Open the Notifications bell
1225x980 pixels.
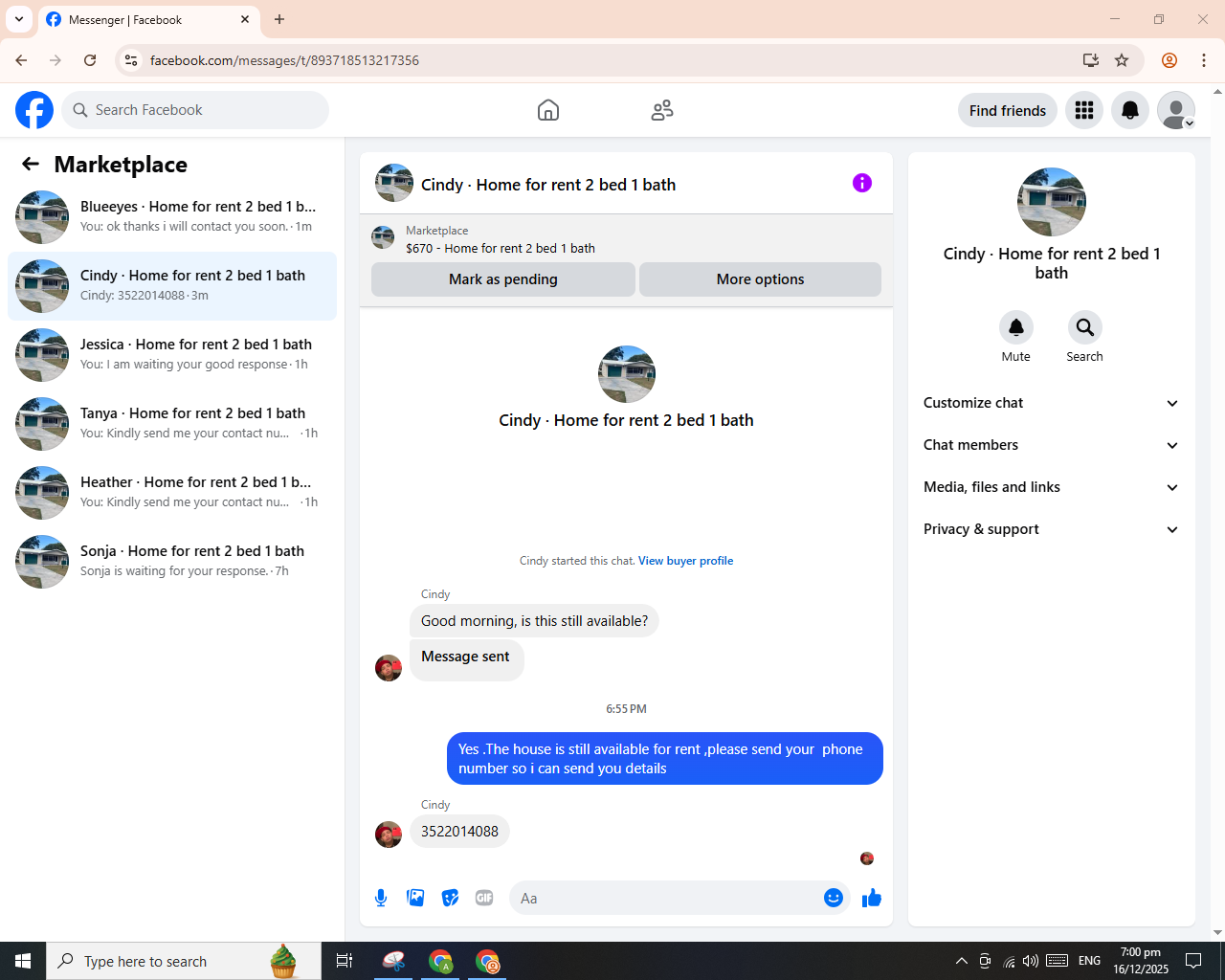click(1130, 110)
